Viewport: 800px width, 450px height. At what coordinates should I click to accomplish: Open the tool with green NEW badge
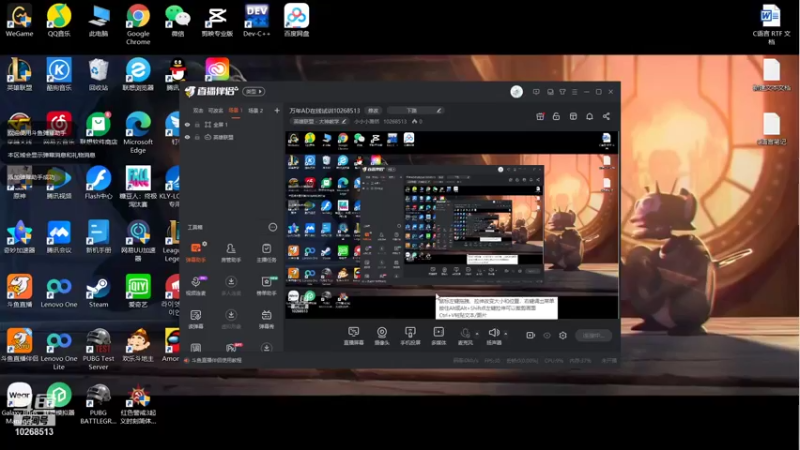266,286
